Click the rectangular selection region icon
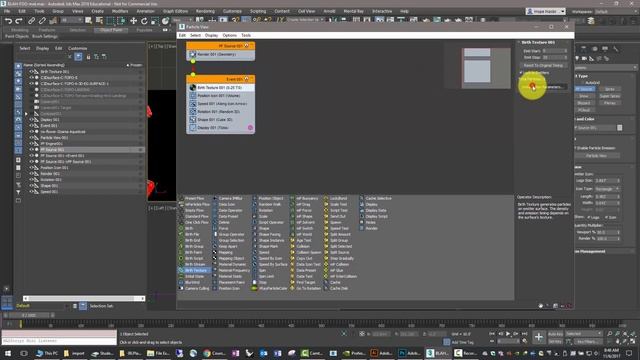640x360 pixels. pos(110,21)
